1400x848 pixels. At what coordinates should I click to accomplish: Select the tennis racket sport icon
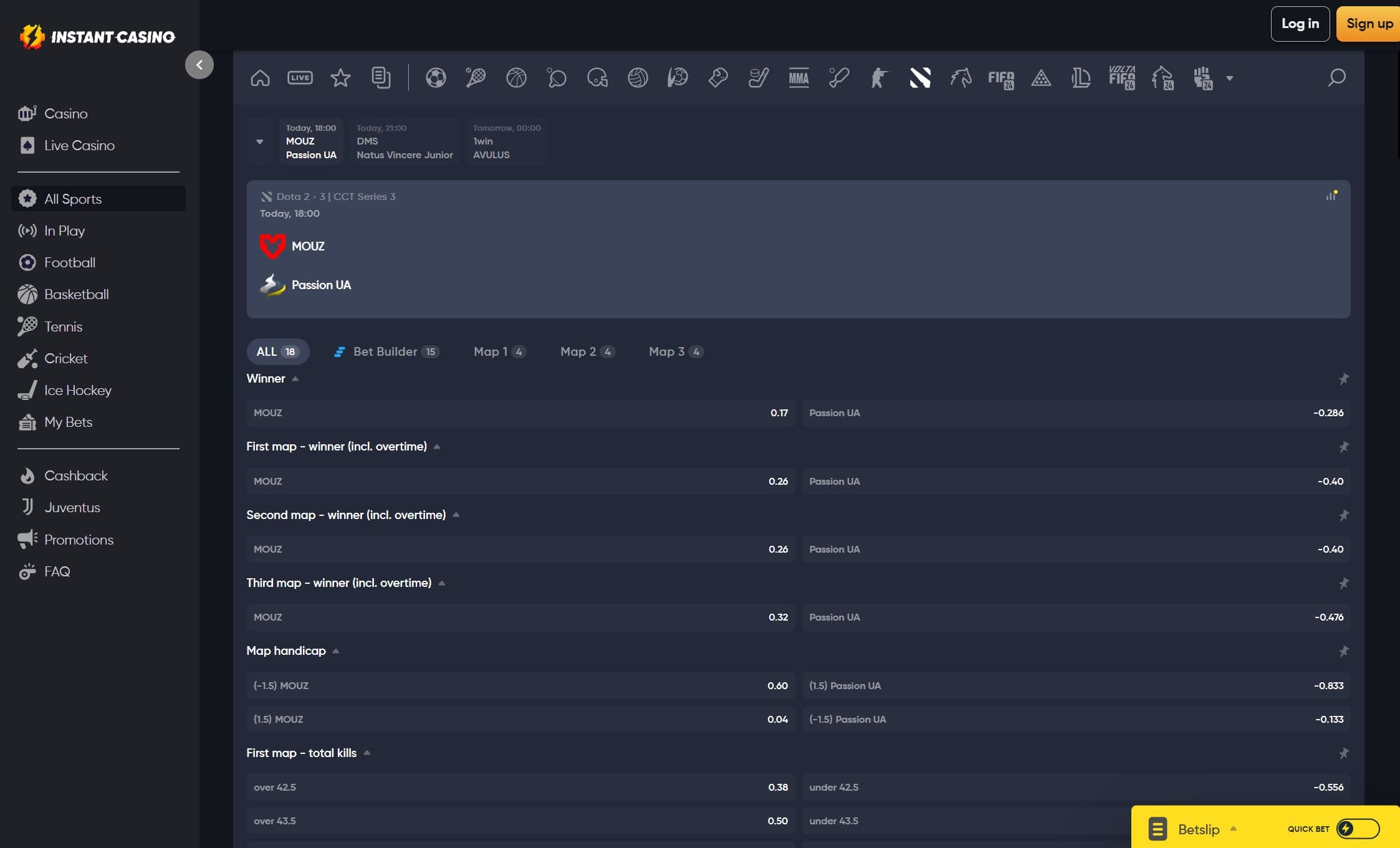(476, 78)
